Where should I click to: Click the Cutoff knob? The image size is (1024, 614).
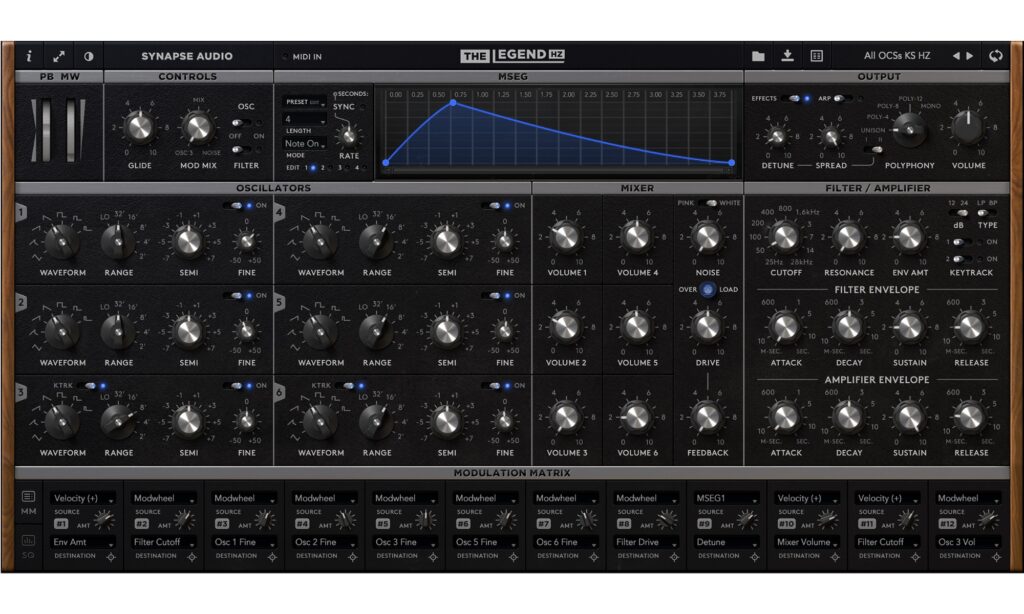coord(784,238)
